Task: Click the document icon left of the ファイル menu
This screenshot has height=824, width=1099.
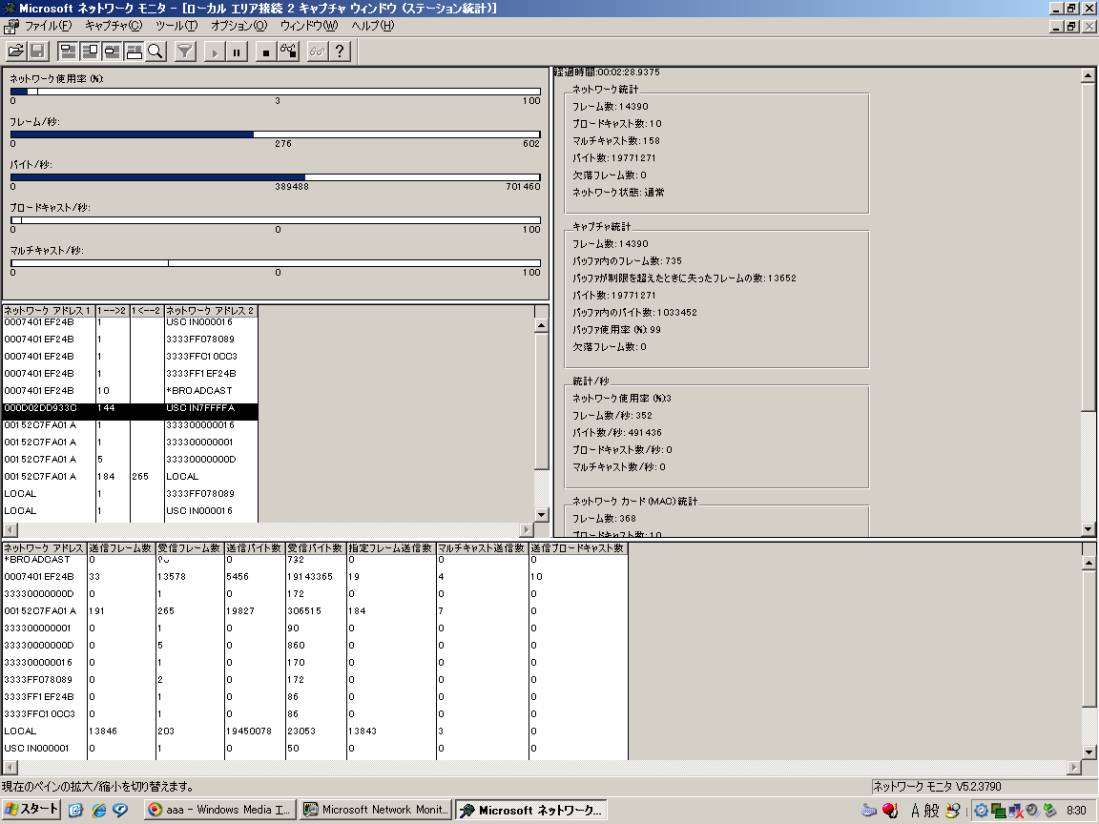Action: (x=10, y=26)
